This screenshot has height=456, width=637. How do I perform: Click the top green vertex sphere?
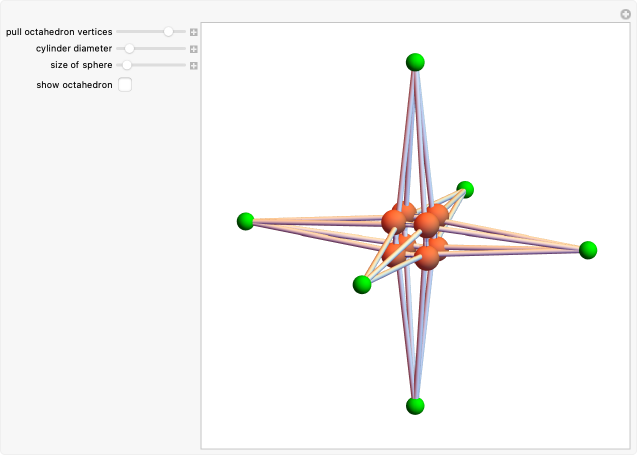click(416, 63)
